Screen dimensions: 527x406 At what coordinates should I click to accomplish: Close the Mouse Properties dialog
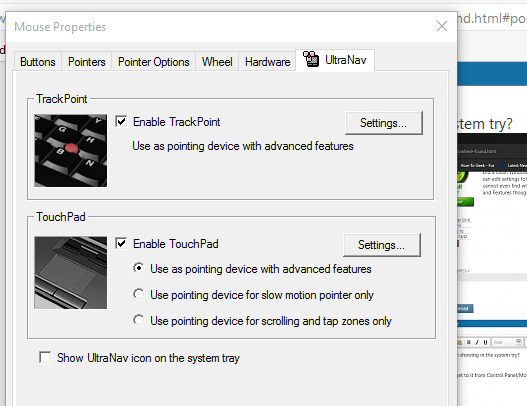click(x=442, y=26)
